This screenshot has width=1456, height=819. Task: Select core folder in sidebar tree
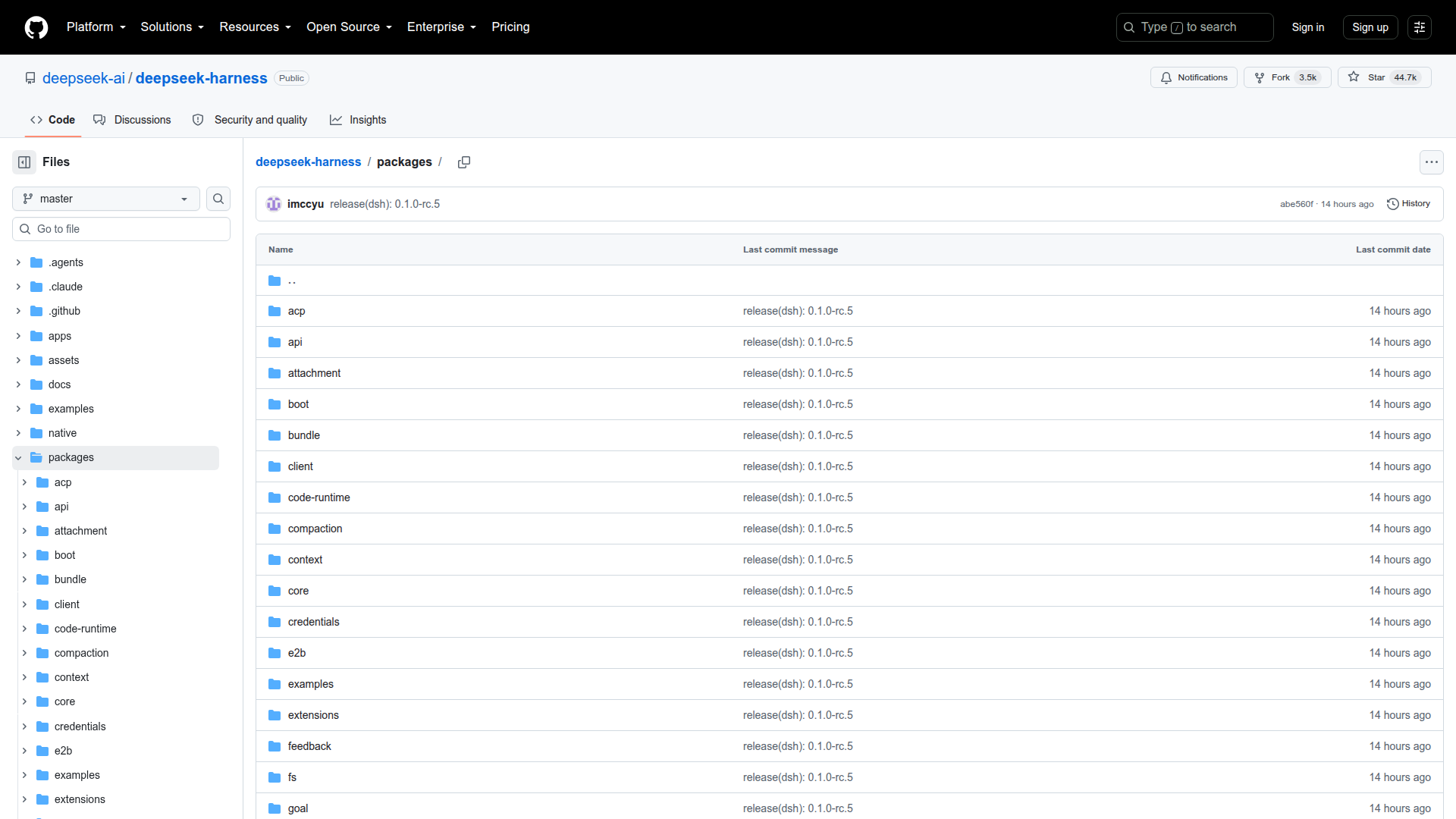(x=64, y=701)
